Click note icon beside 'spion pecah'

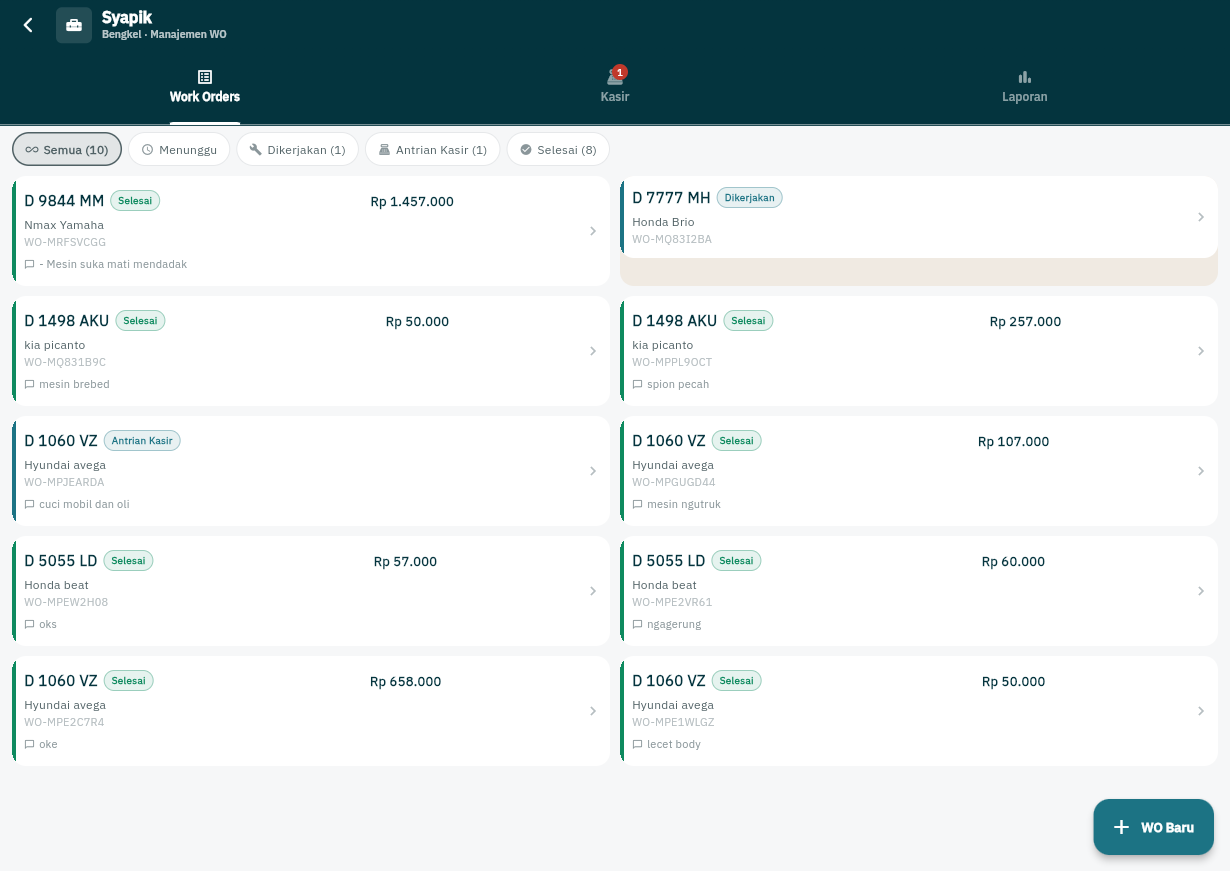pyautogui.click(x=638, y=385)
